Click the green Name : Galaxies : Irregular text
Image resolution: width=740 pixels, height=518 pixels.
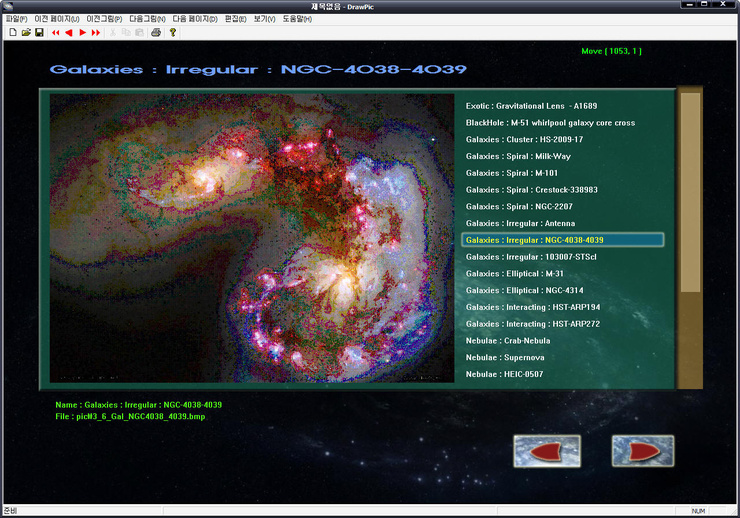point(138,405)
